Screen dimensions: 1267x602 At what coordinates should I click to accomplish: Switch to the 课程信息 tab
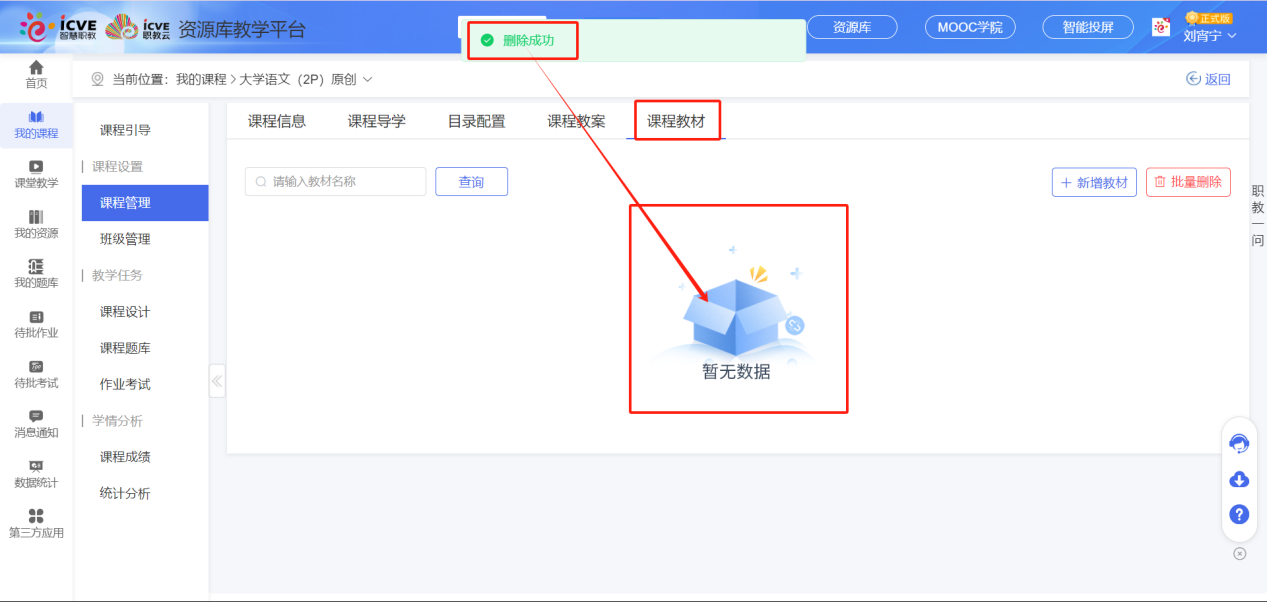tap(277, 119)
